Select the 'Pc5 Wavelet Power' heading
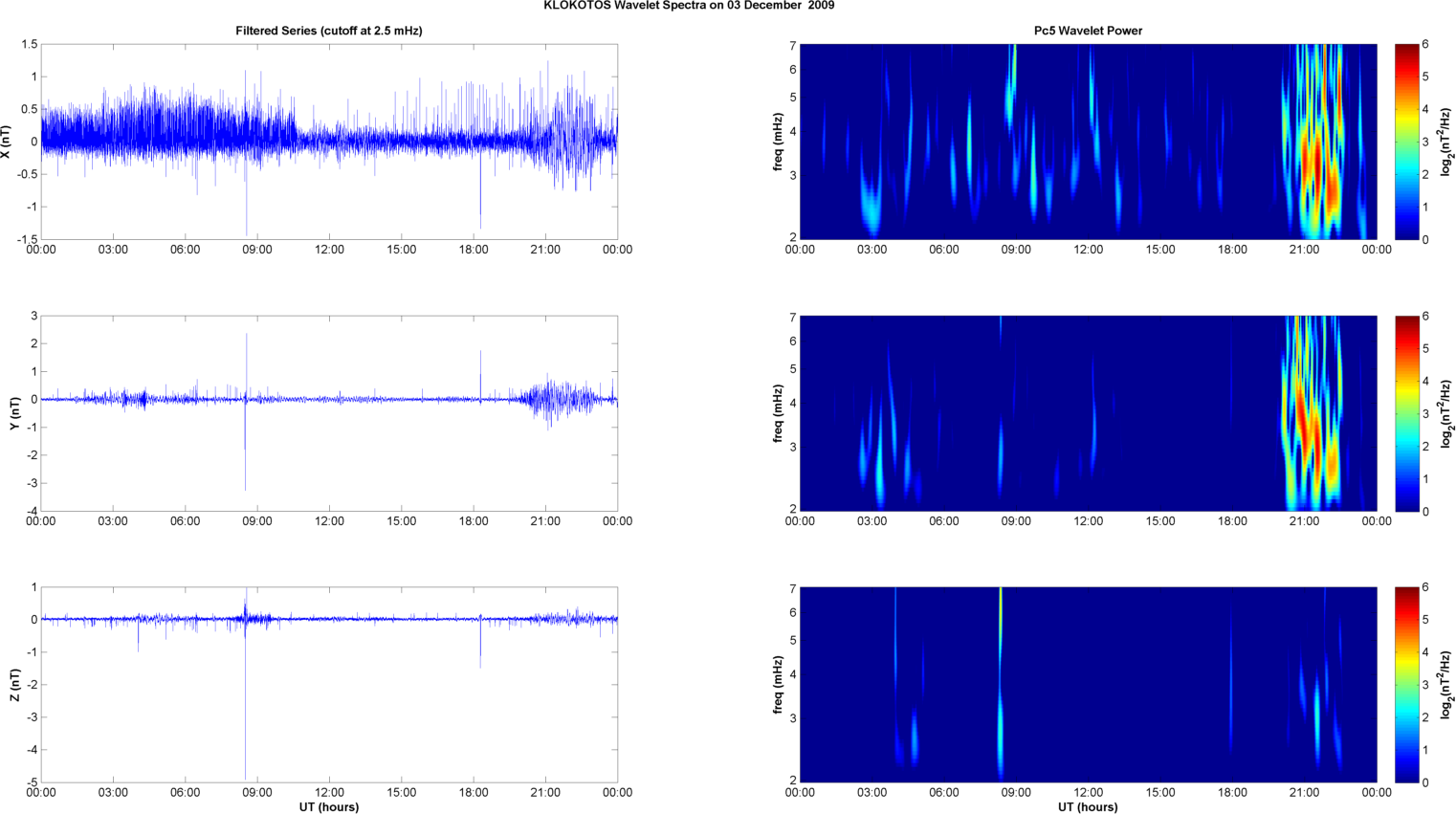The height and width of the screenshot is (814, 1456). click(x=1088, y=31)
